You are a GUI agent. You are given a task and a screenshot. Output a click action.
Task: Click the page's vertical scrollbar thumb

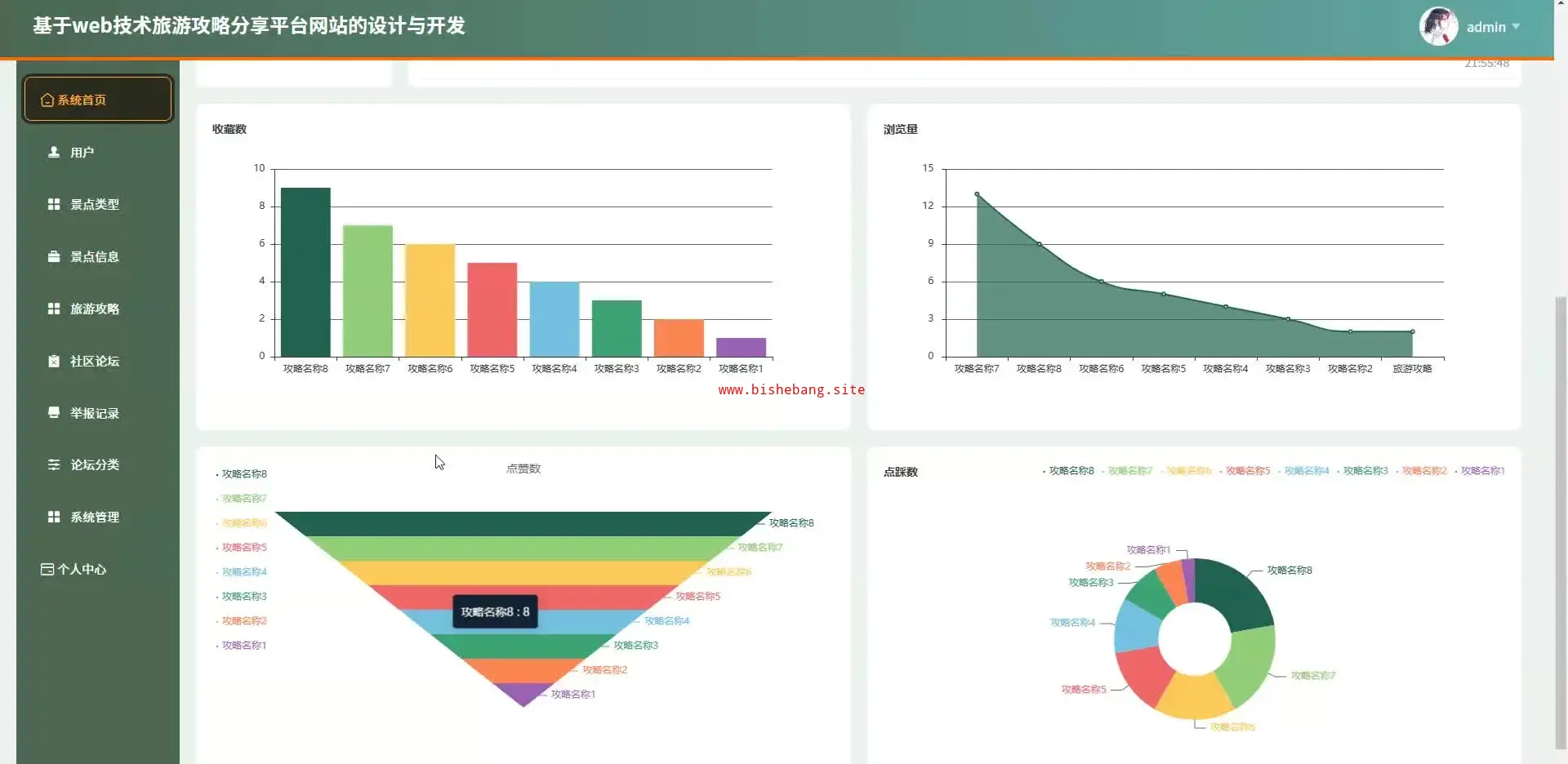click(1561, 522)
